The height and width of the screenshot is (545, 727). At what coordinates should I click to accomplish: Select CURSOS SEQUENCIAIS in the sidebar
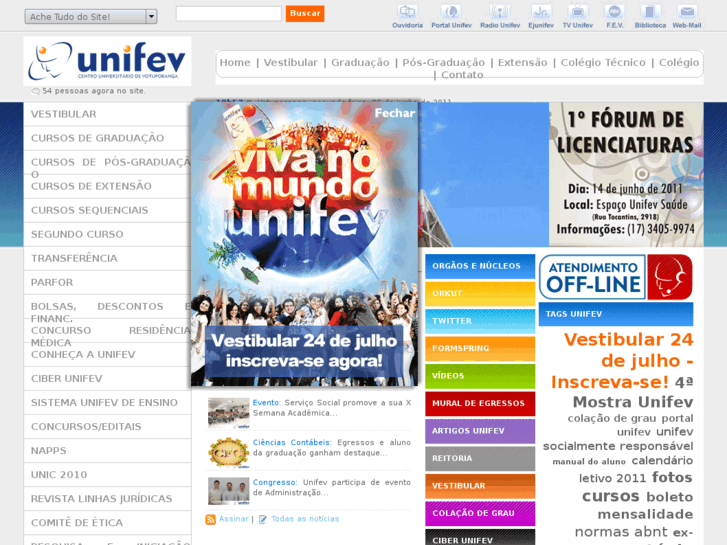107,211
